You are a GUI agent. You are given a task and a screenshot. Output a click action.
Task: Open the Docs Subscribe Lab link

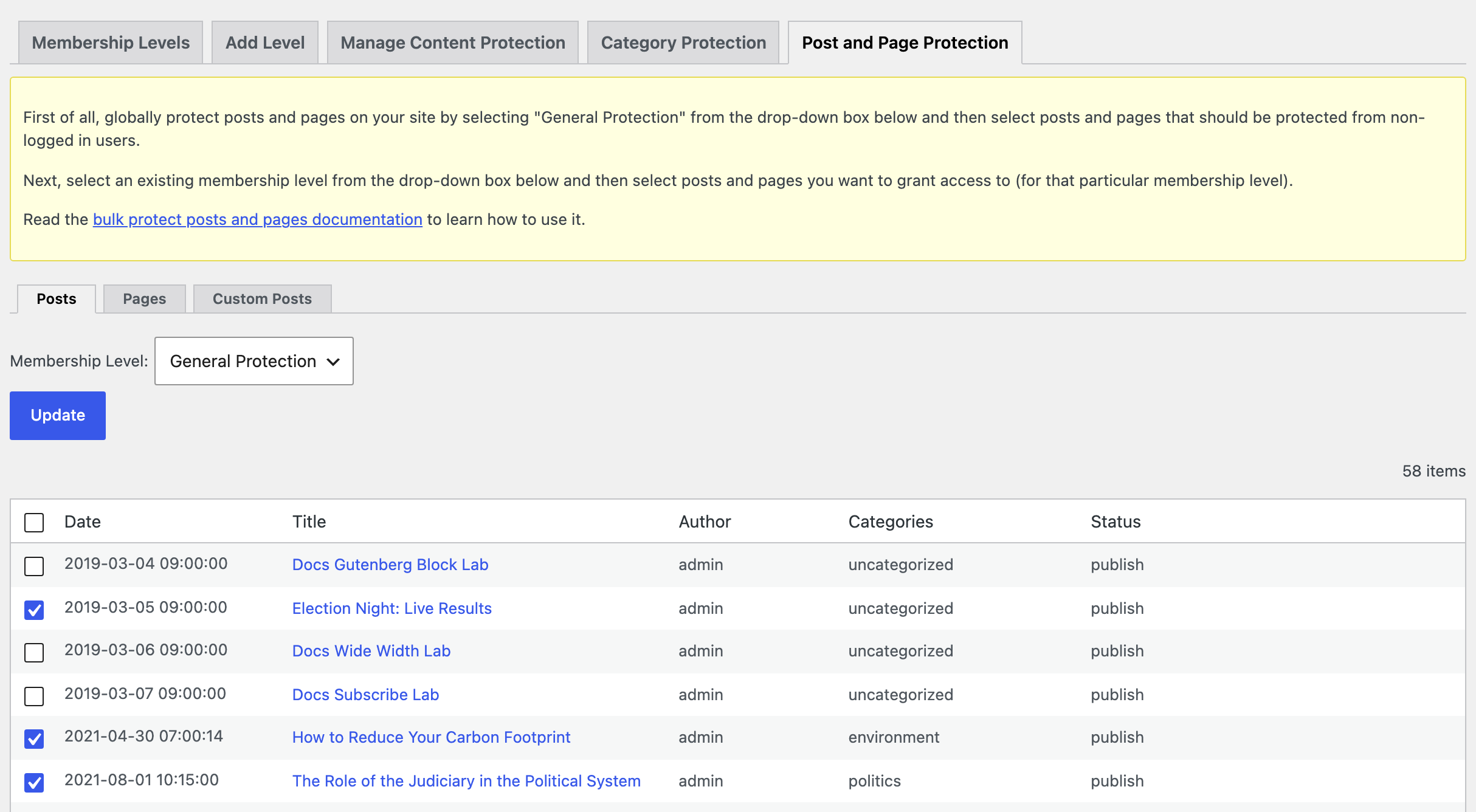[x=366, y=695]
